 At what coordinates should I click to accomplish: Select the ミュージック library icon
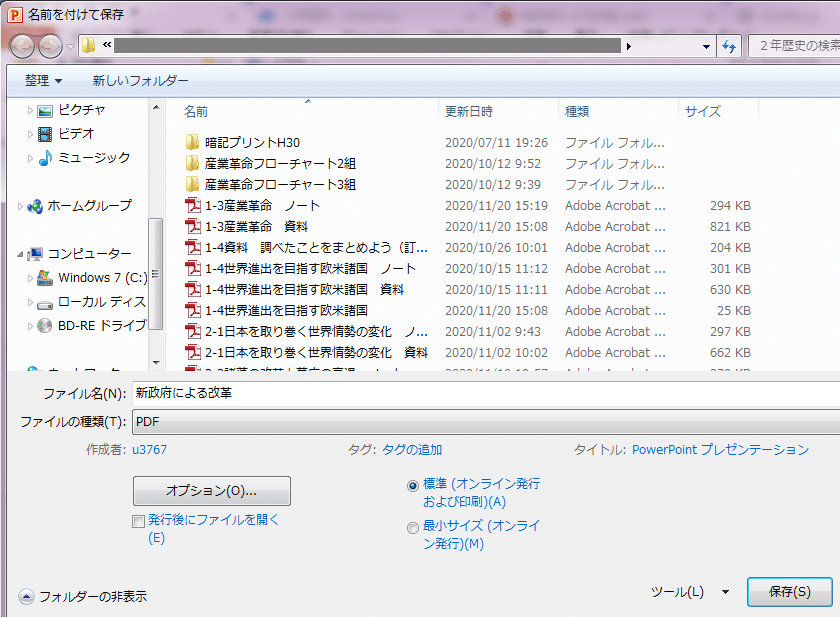[x=45, y=157]
